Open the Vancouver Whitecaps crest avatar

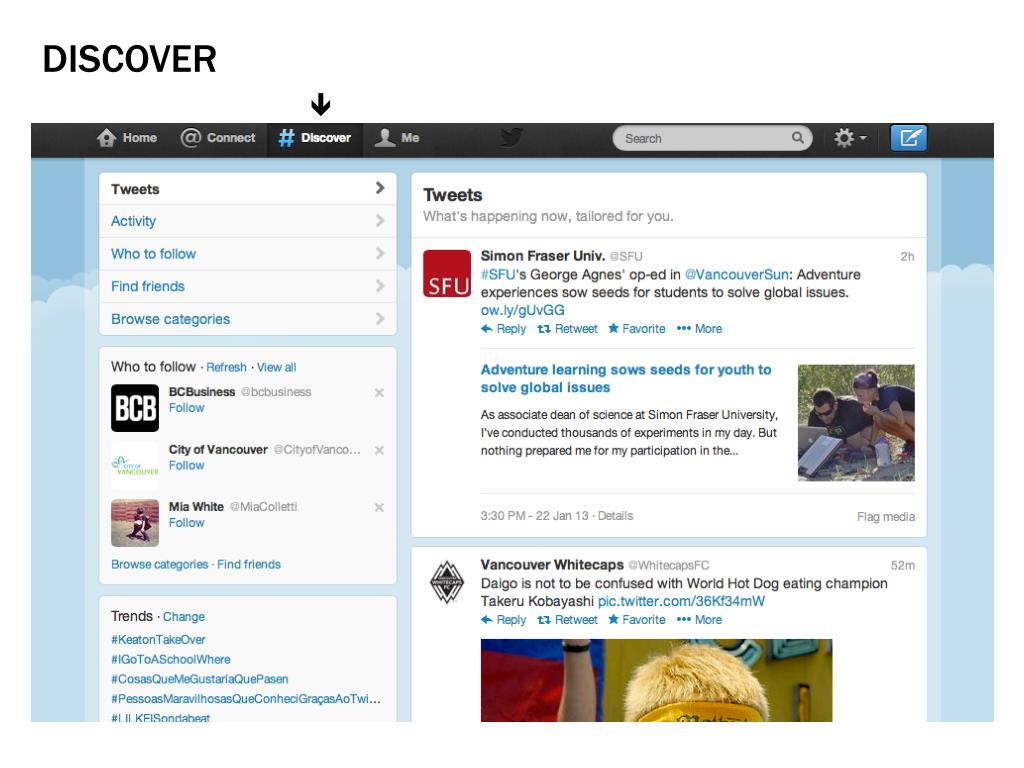(447, 582)
